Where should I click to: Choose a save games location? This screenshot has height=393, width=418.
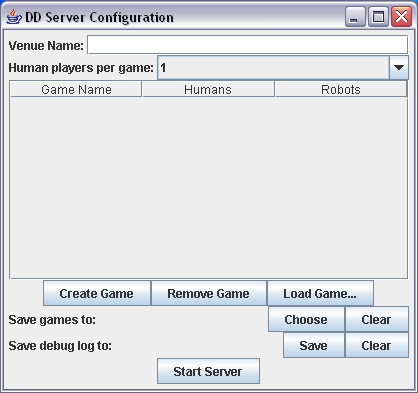click(x=306, y=319)
